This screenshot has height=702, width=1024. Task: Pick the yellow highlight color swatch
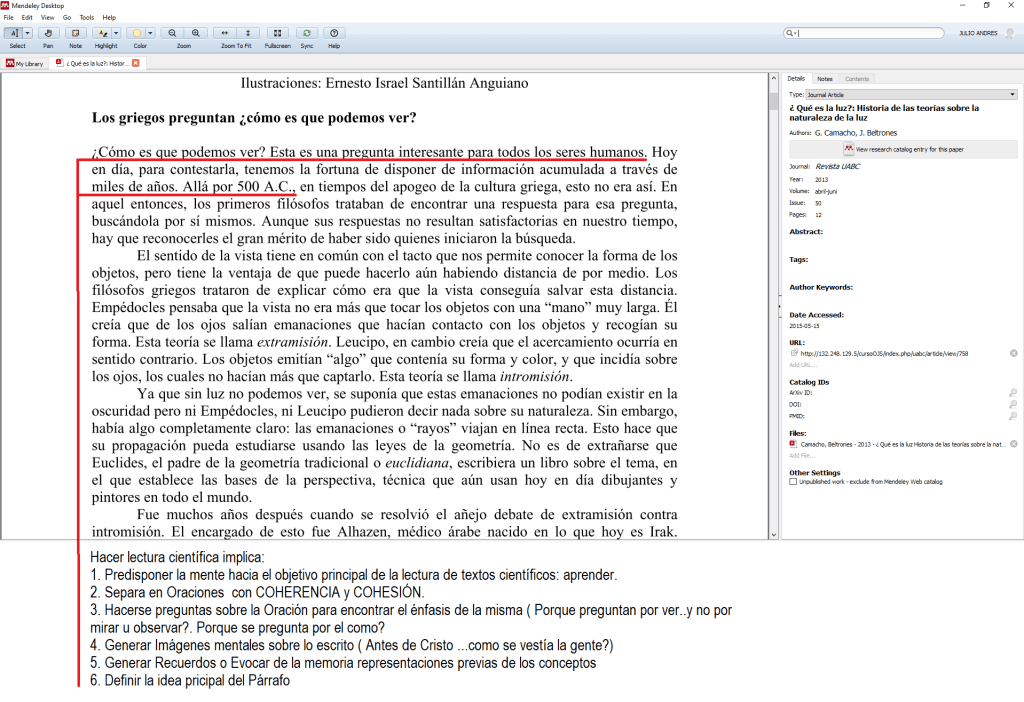pyautogui.click(x=135, y=33)
